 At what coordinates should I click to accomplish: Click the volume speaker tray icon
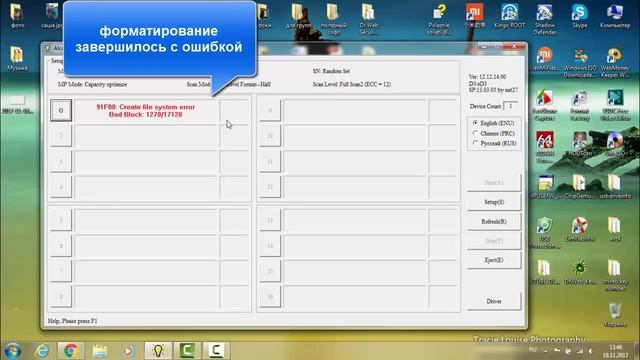pyautogui.click(x=590, y=351)
